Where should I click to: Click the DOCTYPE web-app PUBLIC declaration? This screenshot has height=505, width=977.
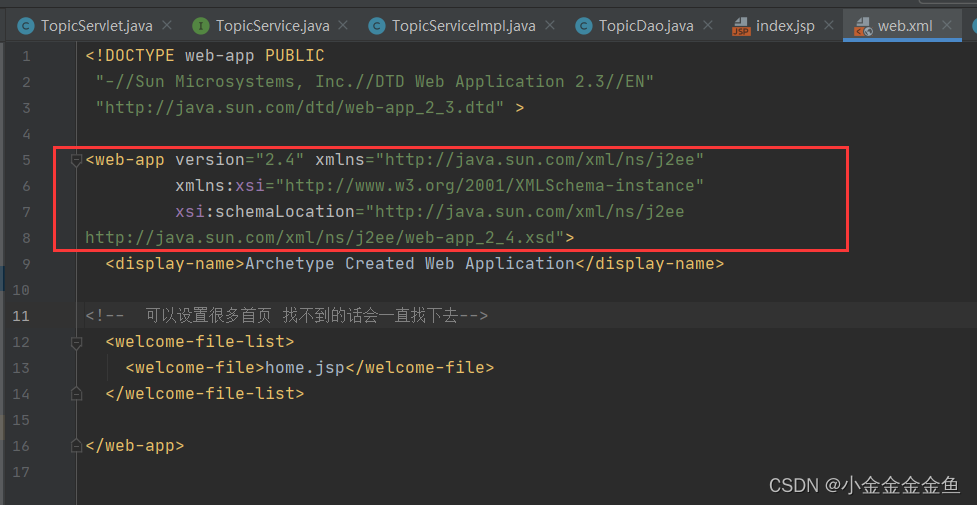(205, 56)
